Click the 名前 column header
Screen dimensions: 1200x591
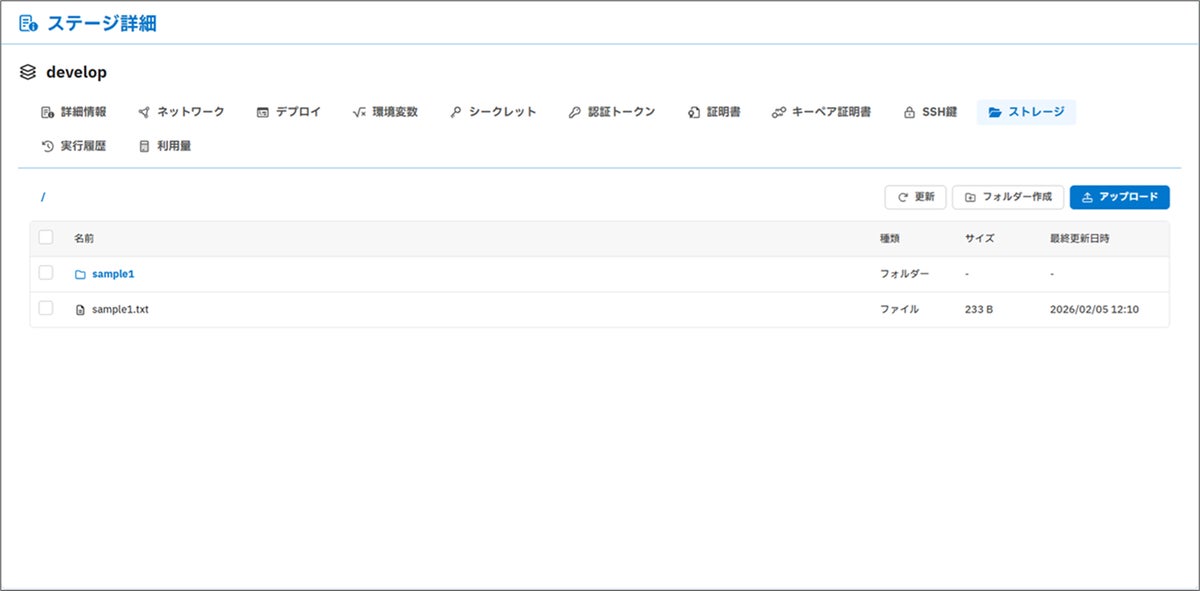(x=84, y=239)
